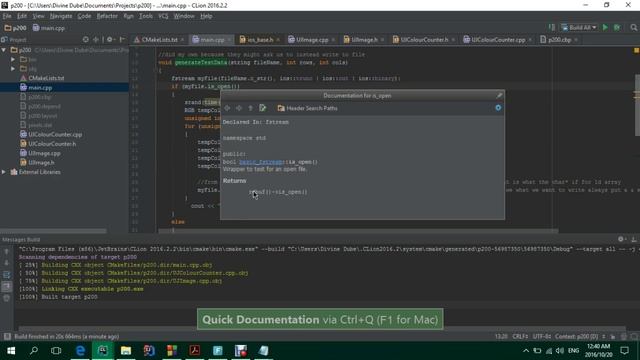Click Edit Source icon in documentation popup
This screenshot has width=640, height=360.
pos(262,108)
